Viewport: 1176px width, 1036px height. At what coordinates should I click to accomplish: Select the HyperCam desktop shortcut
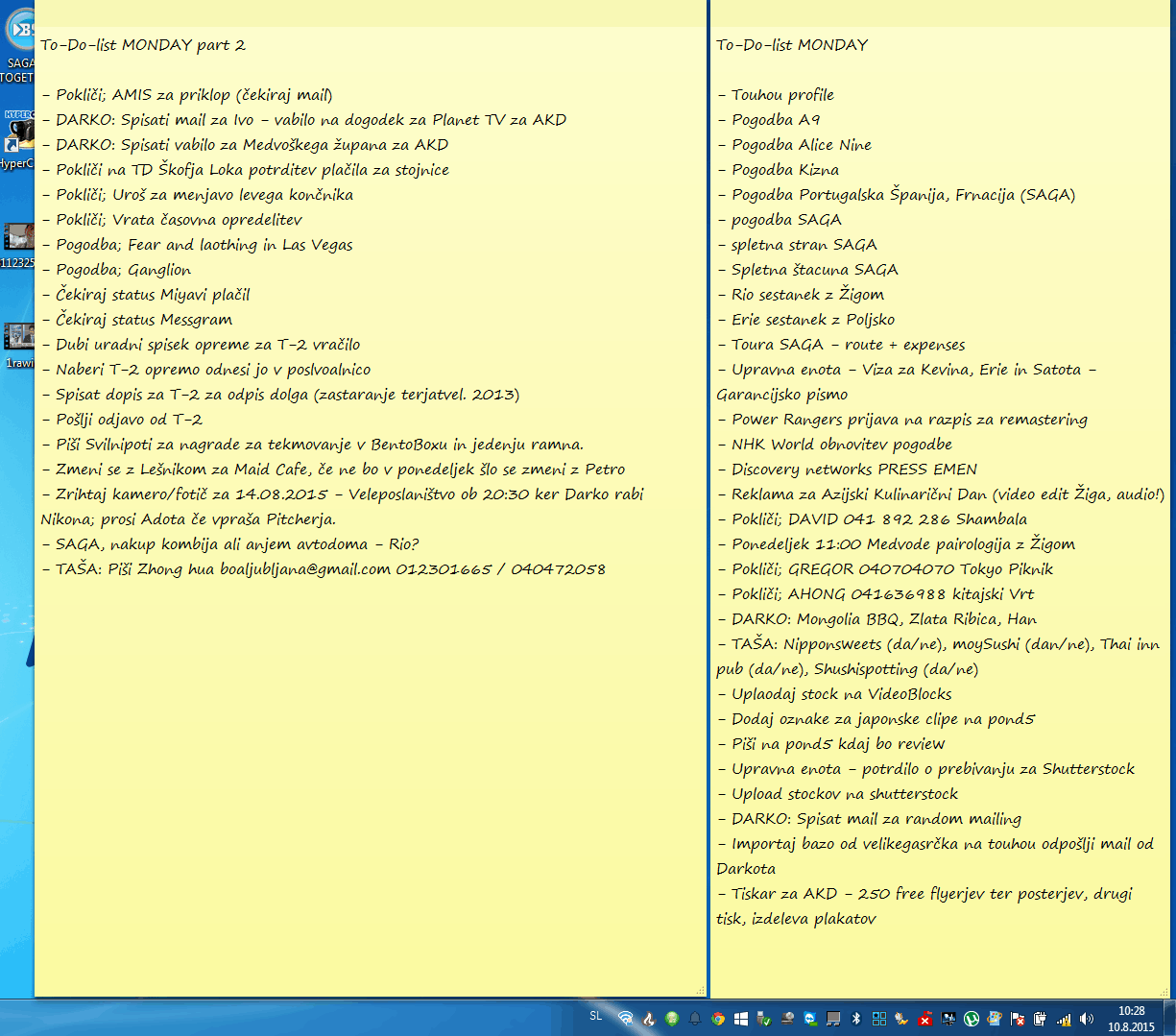pyautogui.click(x=16, y=139)
